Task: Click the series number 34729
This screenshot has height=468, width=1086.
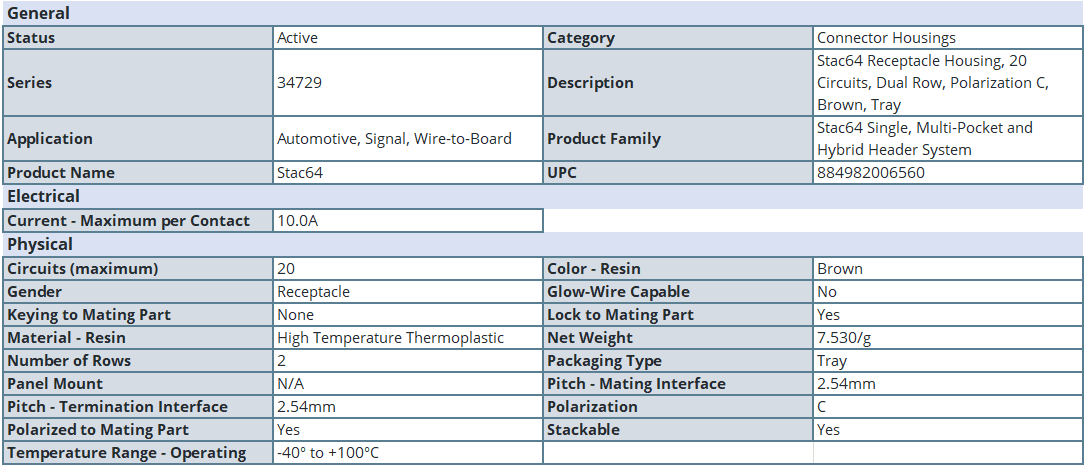Action: [299, 82]
